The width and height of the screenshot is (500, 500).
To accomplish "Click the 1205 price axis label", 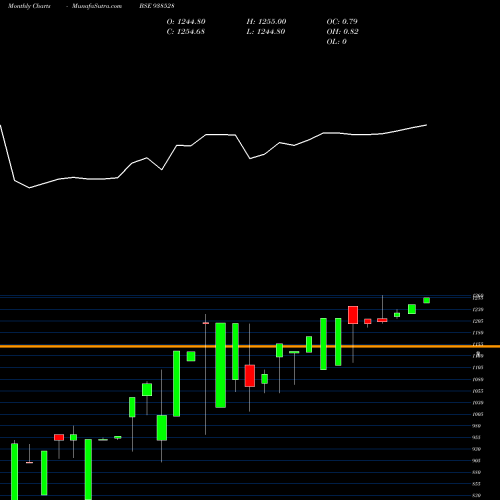I will click(478, 321).
